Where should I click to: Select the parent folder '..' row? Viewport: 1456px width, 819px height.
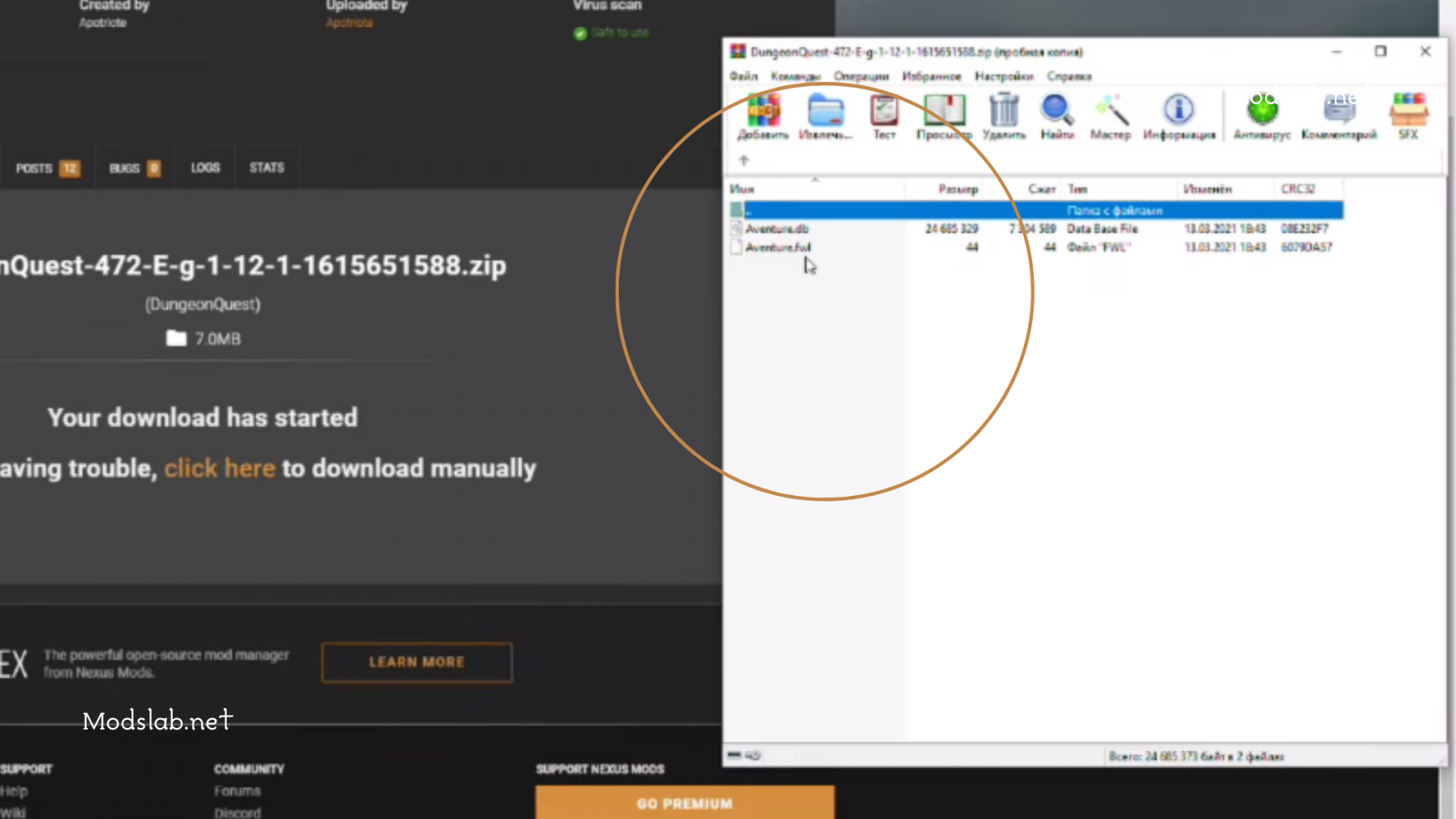point(1036,210)
